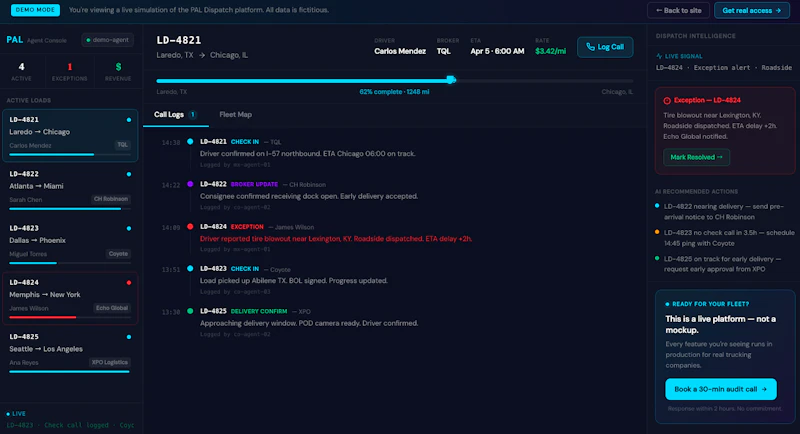Click the arrow between Laredo and Chicago

click(202, 55)
